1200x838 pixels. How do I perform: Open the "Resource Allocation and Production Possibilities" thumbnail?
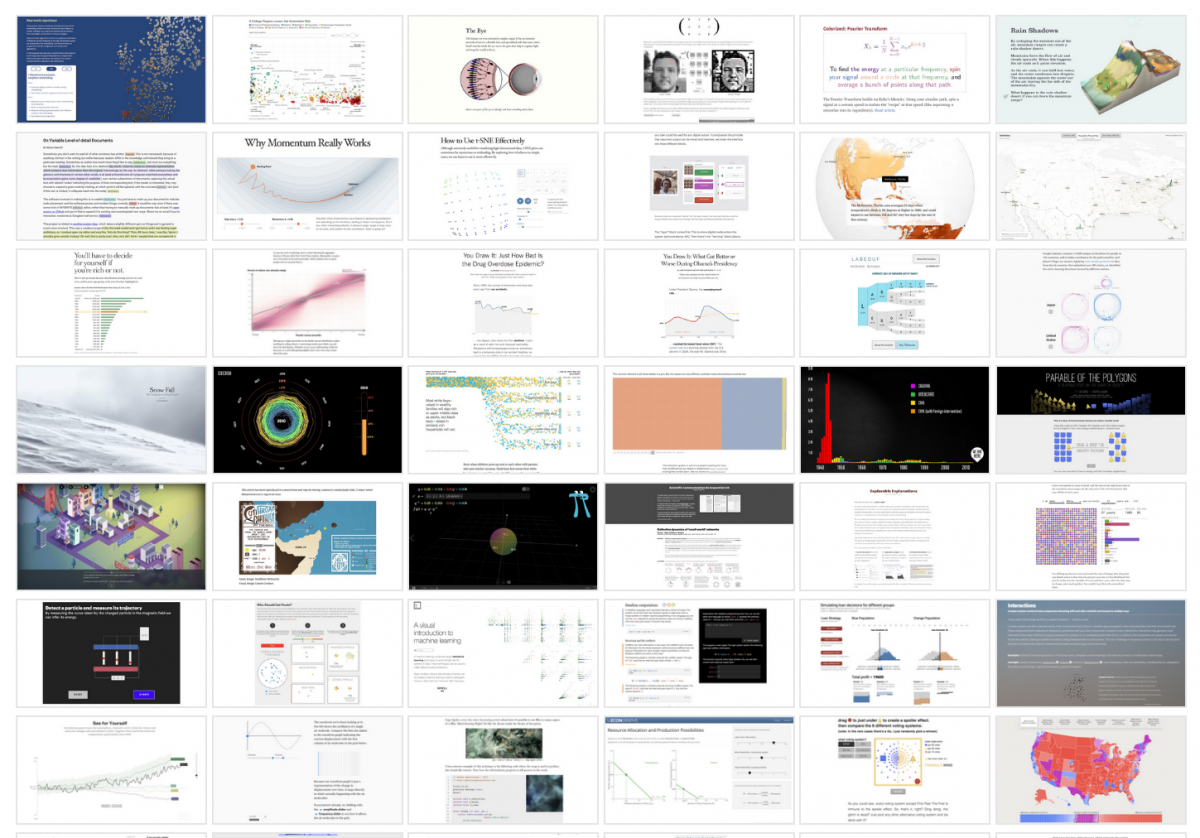(698, 766)
